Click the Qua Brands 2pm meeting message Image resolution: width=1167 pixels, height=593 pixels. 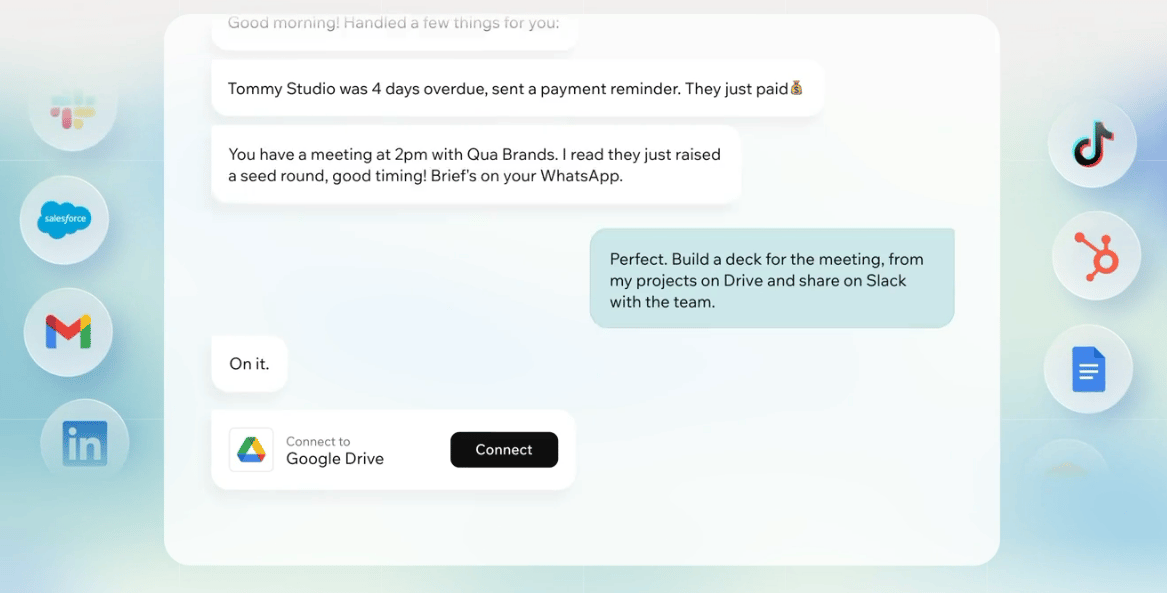(x=476, y=165)
